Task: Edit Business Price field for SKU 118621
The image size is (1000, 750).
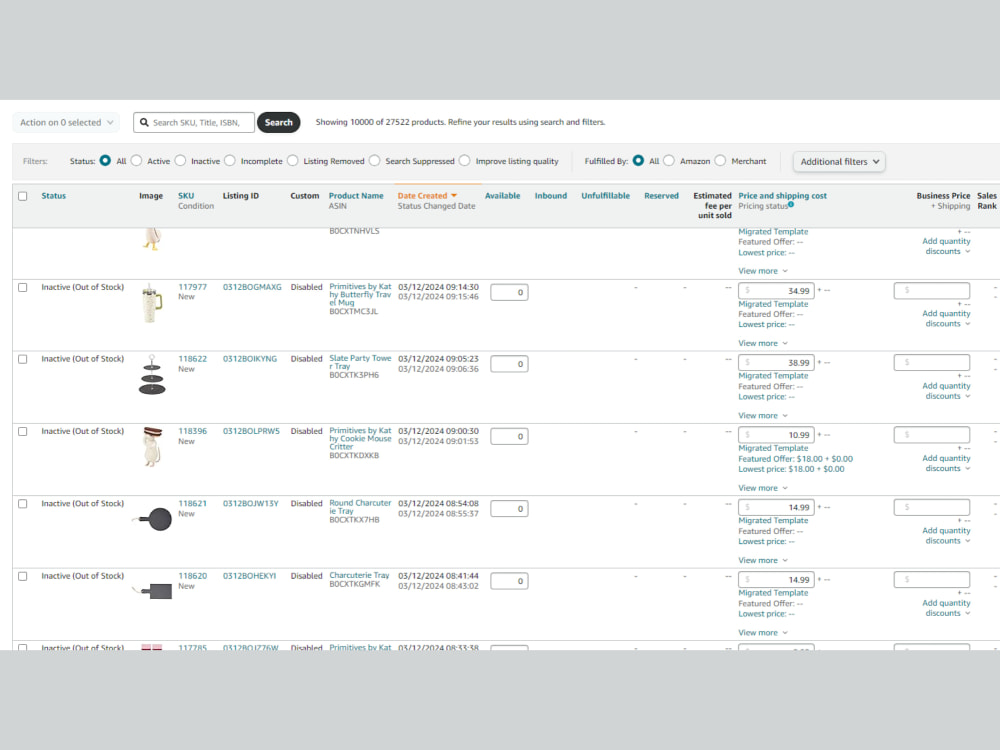Action: (932, 508)
